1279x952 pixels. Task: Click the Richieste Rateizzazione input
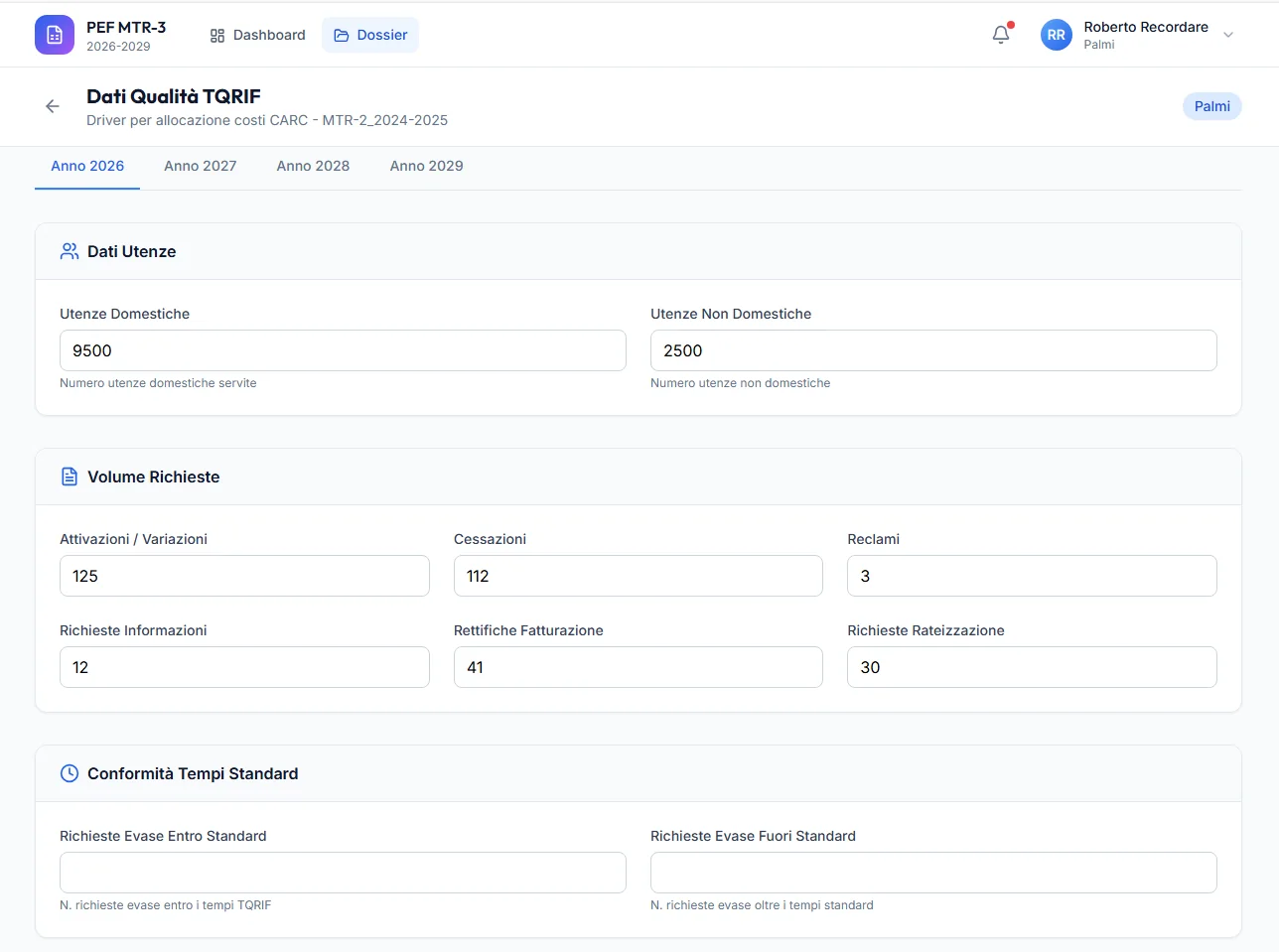coord(1032,667)
